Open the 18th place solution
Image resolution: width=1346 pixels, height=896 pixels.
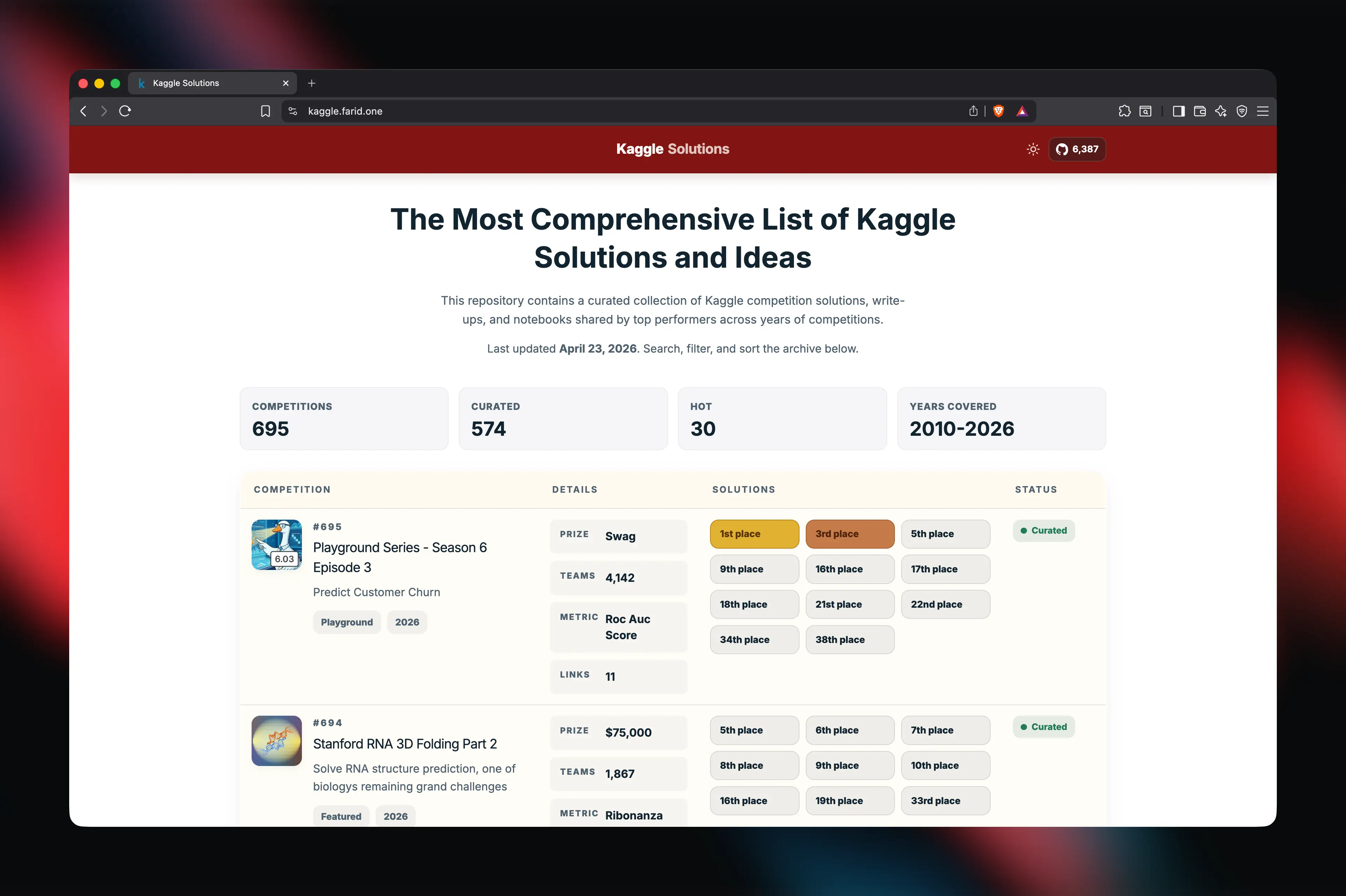click(x=754, y=604)
